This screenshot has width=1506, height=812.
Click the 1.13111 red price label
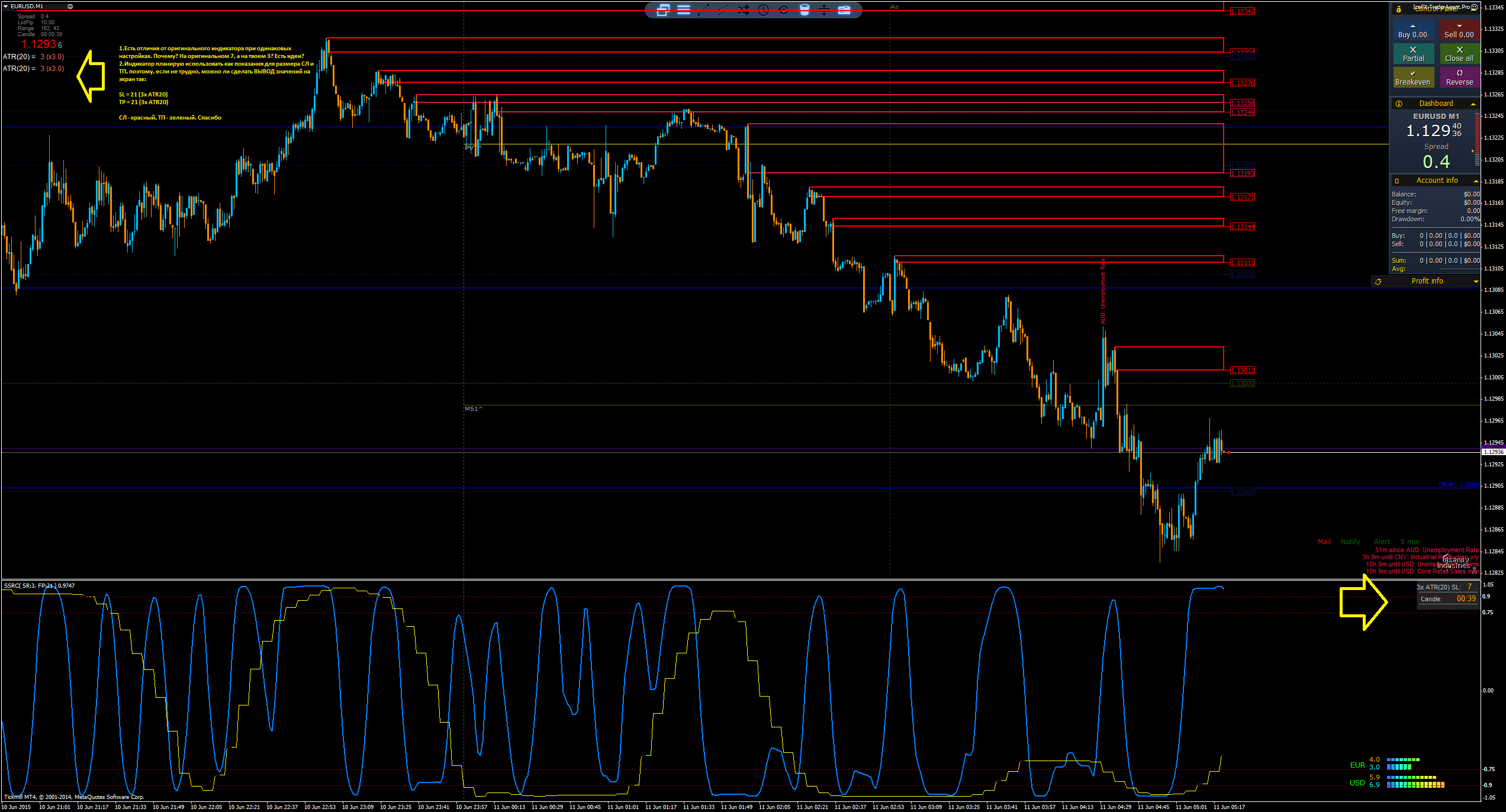point(1242,263)
